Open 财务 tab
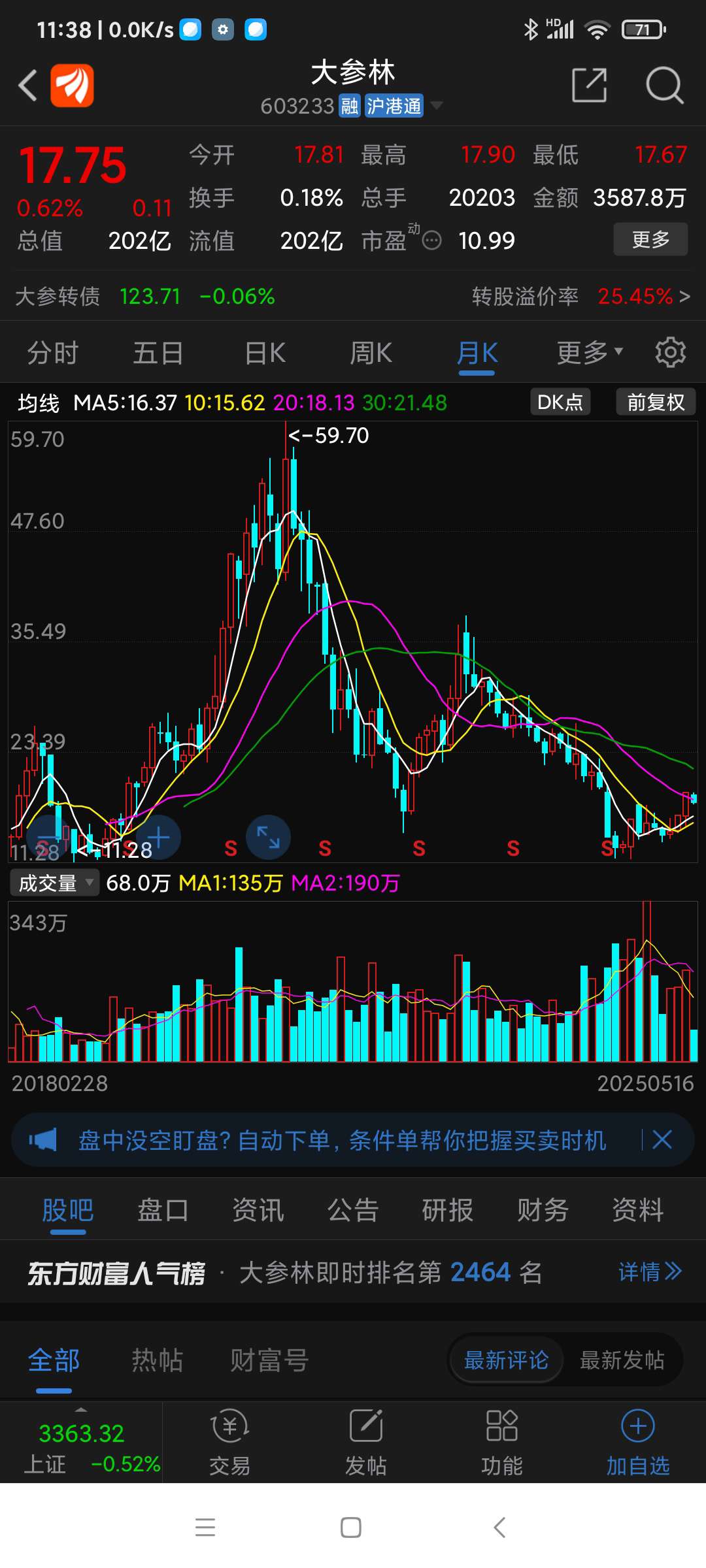 [543, 1210]
